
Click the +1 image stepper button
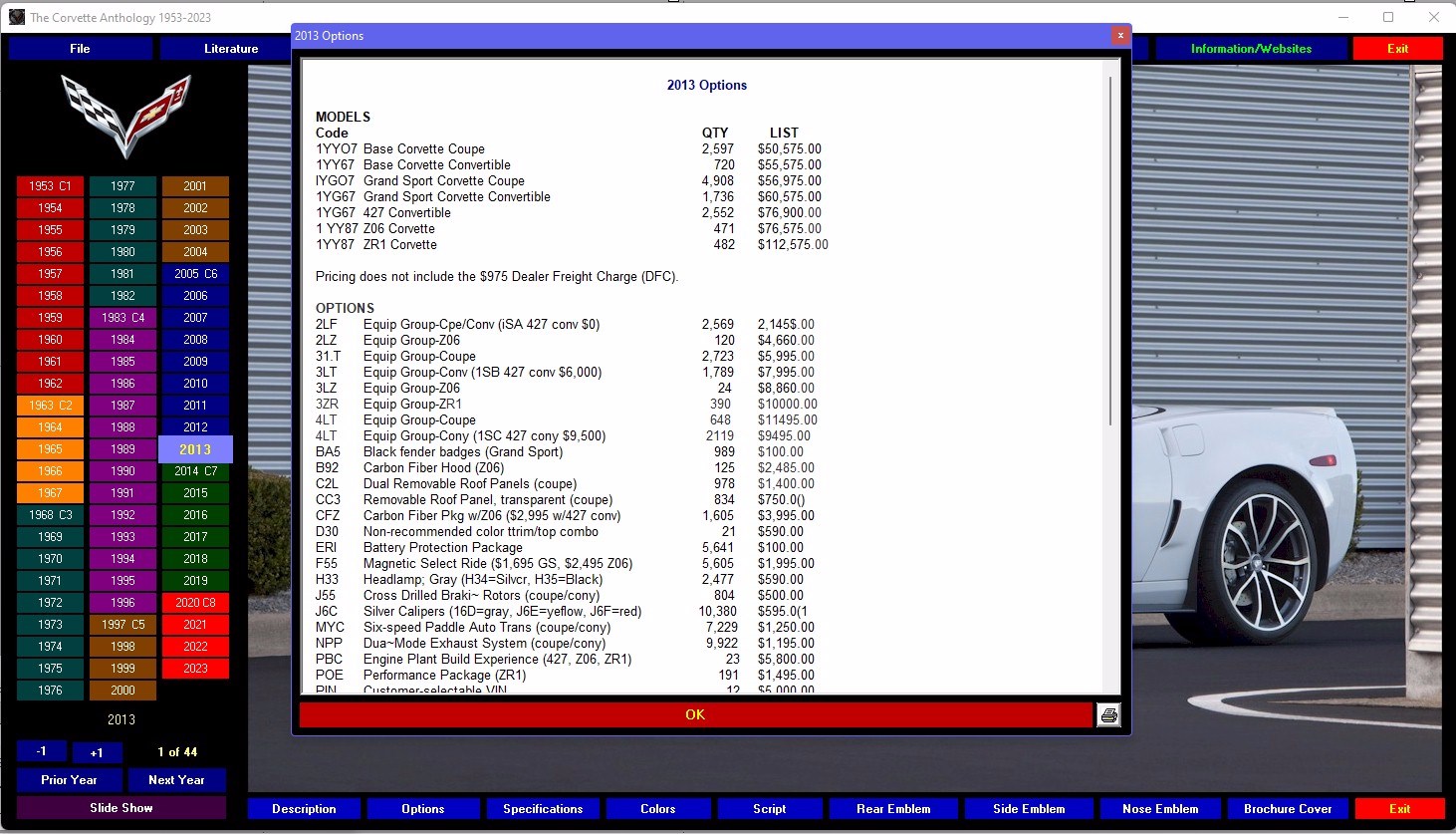97,752
